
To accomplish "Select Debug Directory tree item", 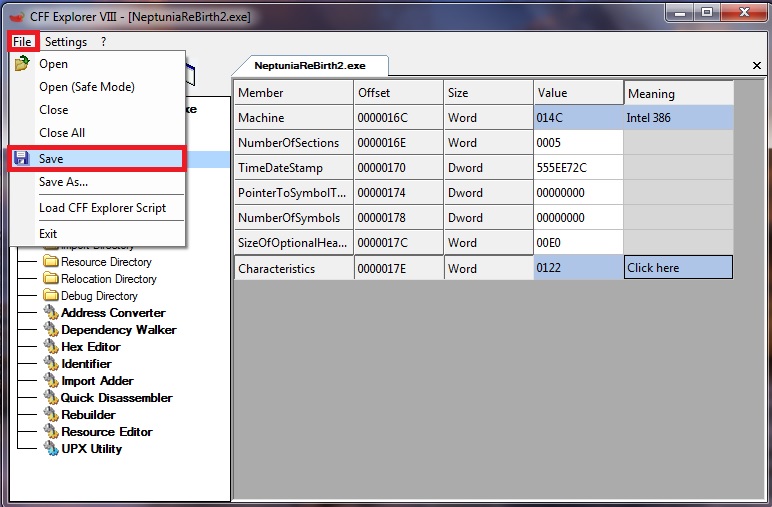I will coord(99,296).
